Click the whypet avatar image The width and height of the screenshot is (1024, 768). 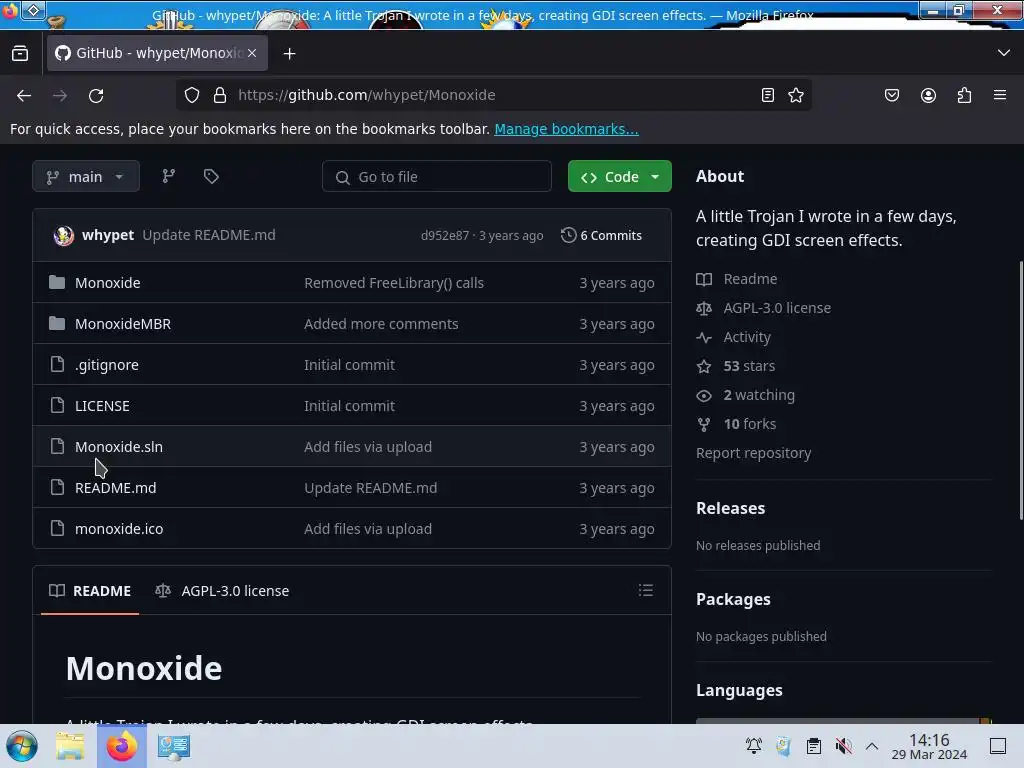tap(63, 235)
